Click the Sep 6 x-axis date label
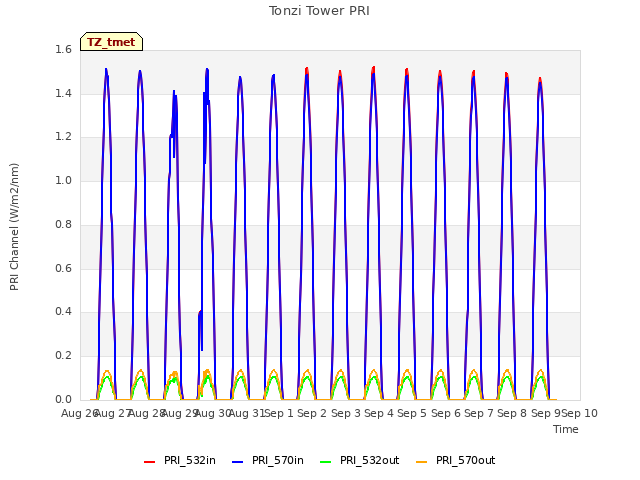The height and width of the screenshot is (480, 640). pos(446,413)
